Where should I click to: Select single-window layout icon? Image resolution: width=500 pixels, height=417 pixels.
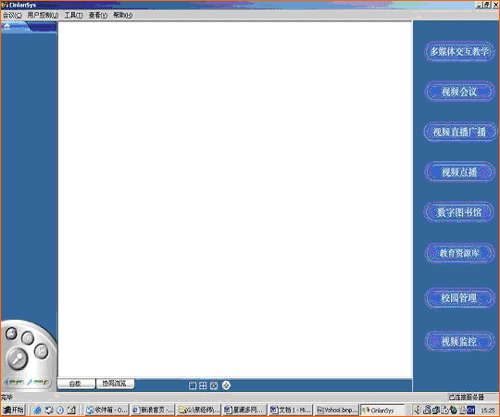(193, 386)
